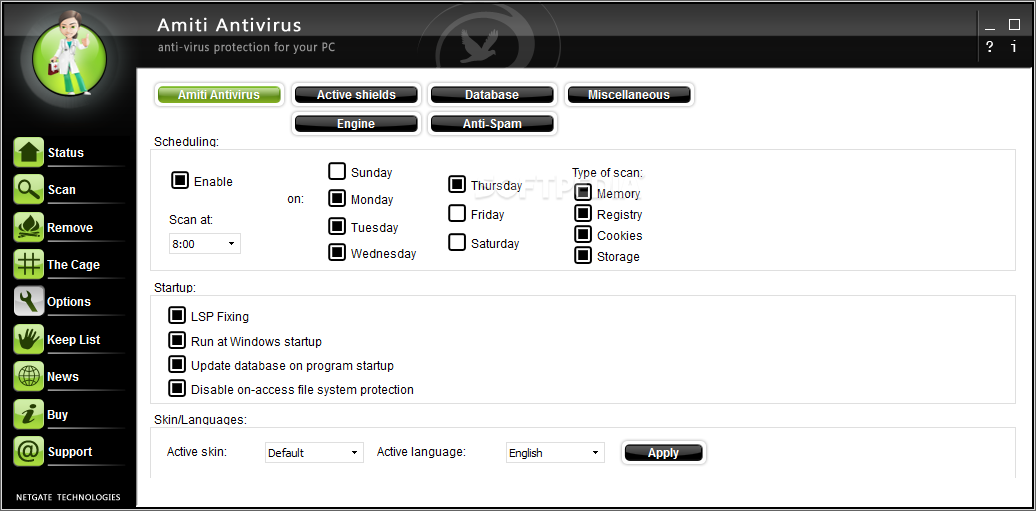This screenshot has height=511, width=1036.
Task: Click the Amiti Antivirus title text
Action: (229, 25)
